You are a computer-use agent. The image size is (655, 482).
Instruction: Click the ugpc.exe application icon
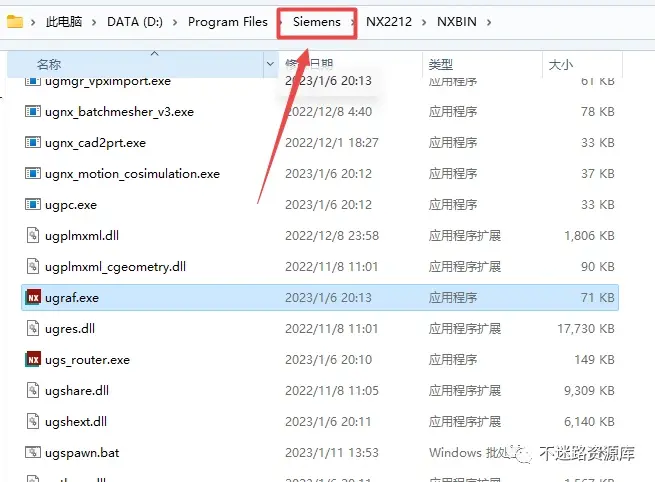tap(33, 204)
